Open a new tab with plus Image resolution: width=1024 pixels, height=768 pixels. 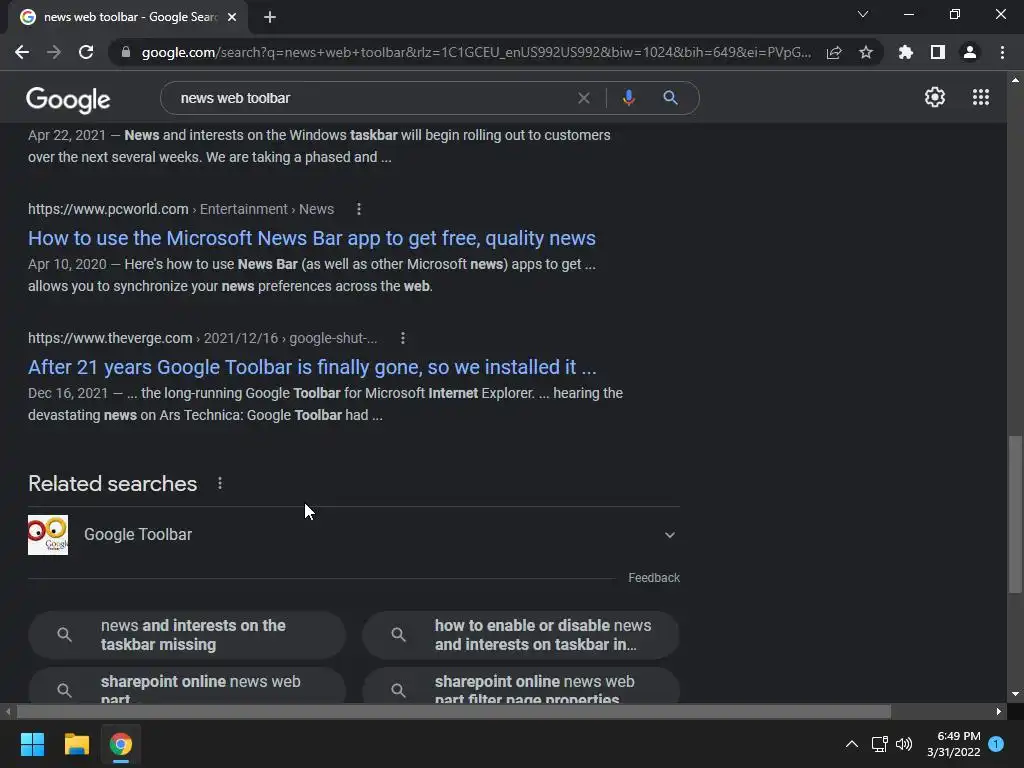(270, 18)
